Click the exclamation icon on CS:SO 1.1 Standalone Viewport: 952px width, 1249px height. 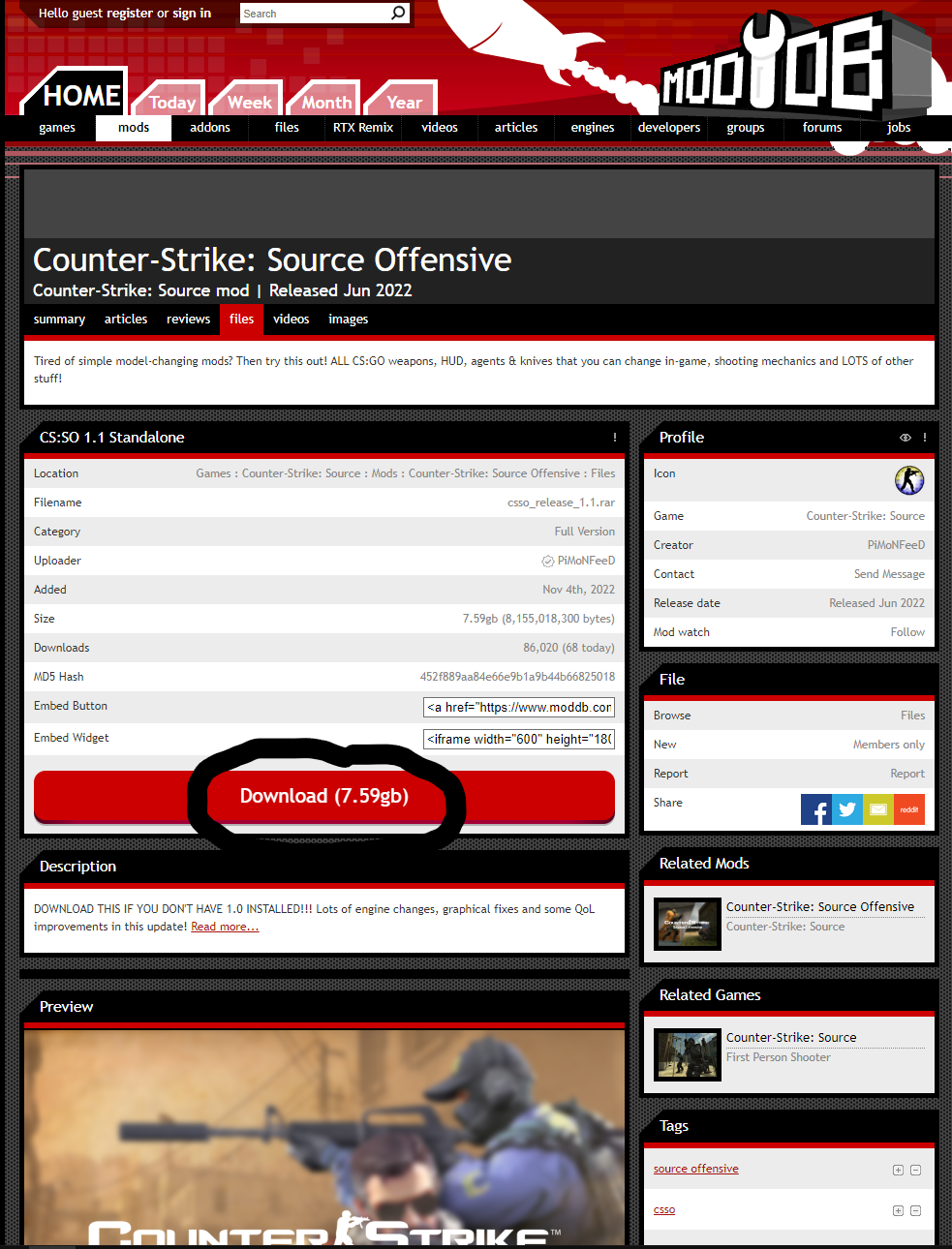tap(615, 438)
